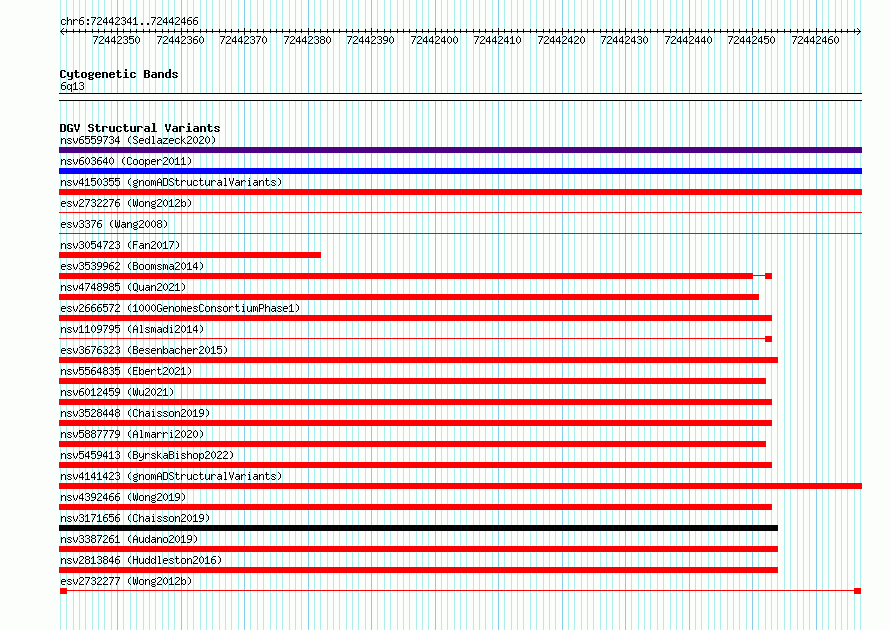Open nsv1109795 (Alsmadi2014) label
Screen dimensions: 890x630
pyautogui.click(x=132, y=329)
